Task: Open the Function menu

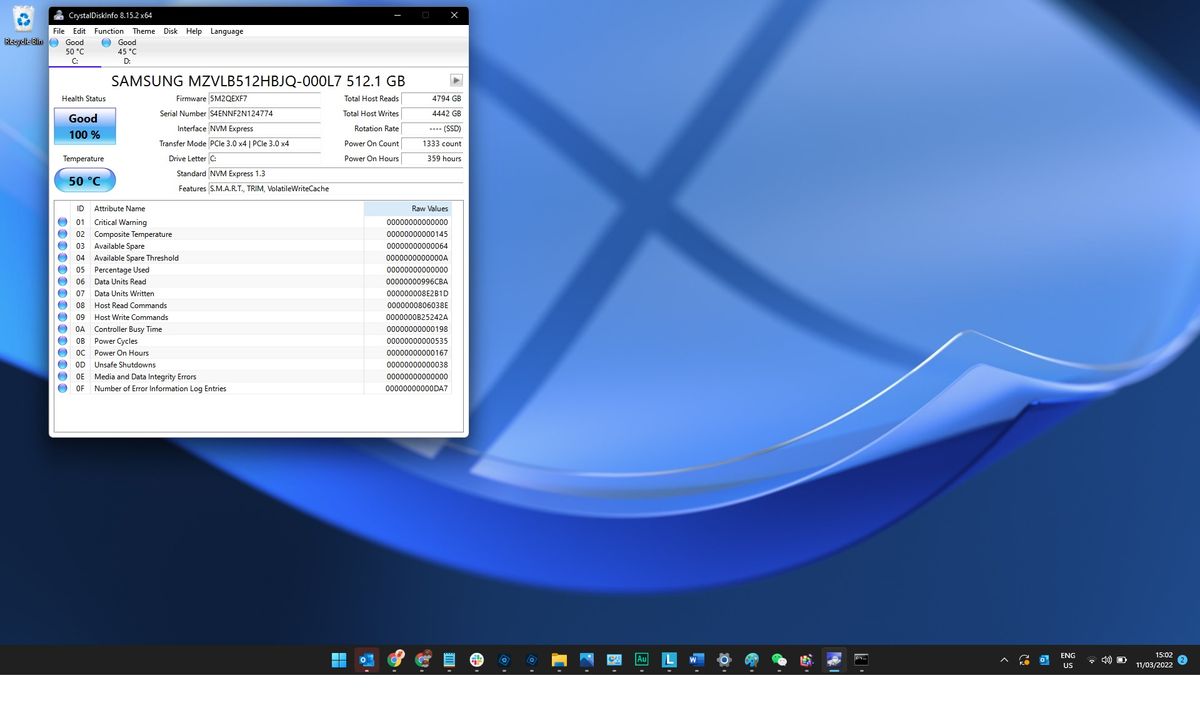Action: coord(108,31)
